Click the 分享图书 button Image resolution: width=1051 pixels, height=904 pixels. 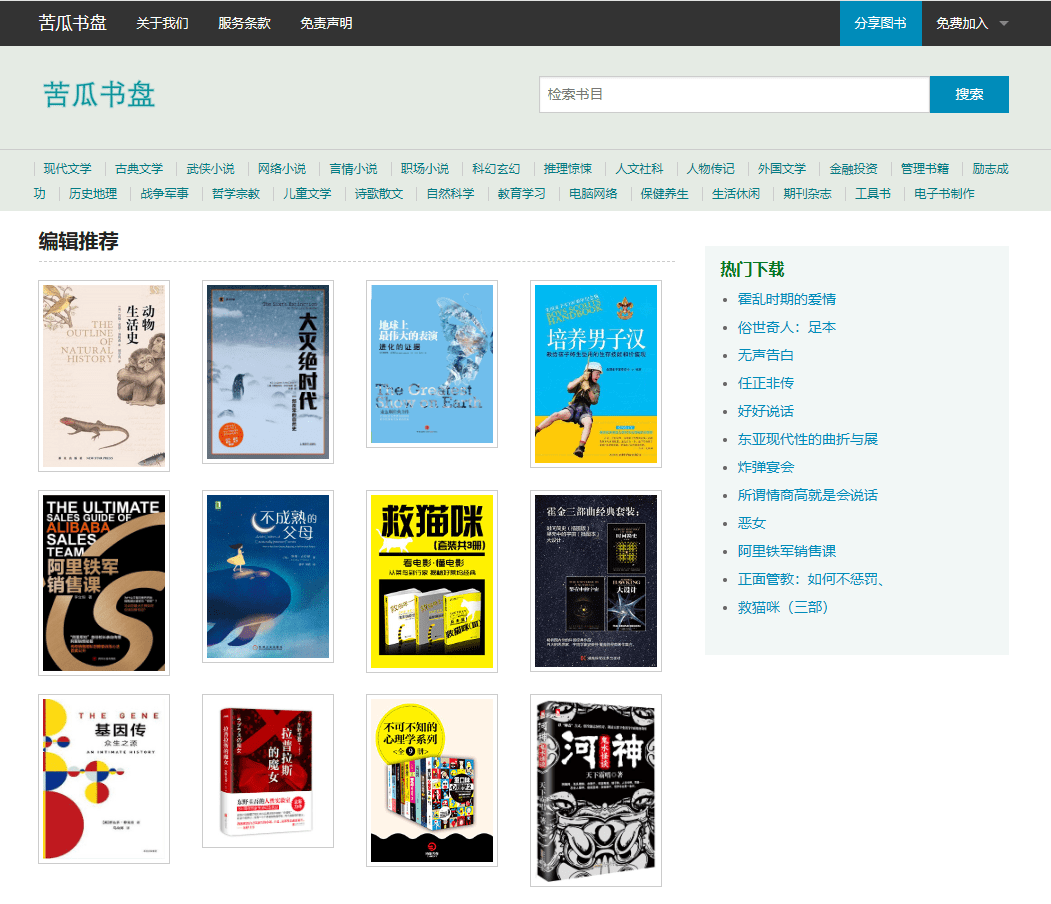tap(880, 24)
